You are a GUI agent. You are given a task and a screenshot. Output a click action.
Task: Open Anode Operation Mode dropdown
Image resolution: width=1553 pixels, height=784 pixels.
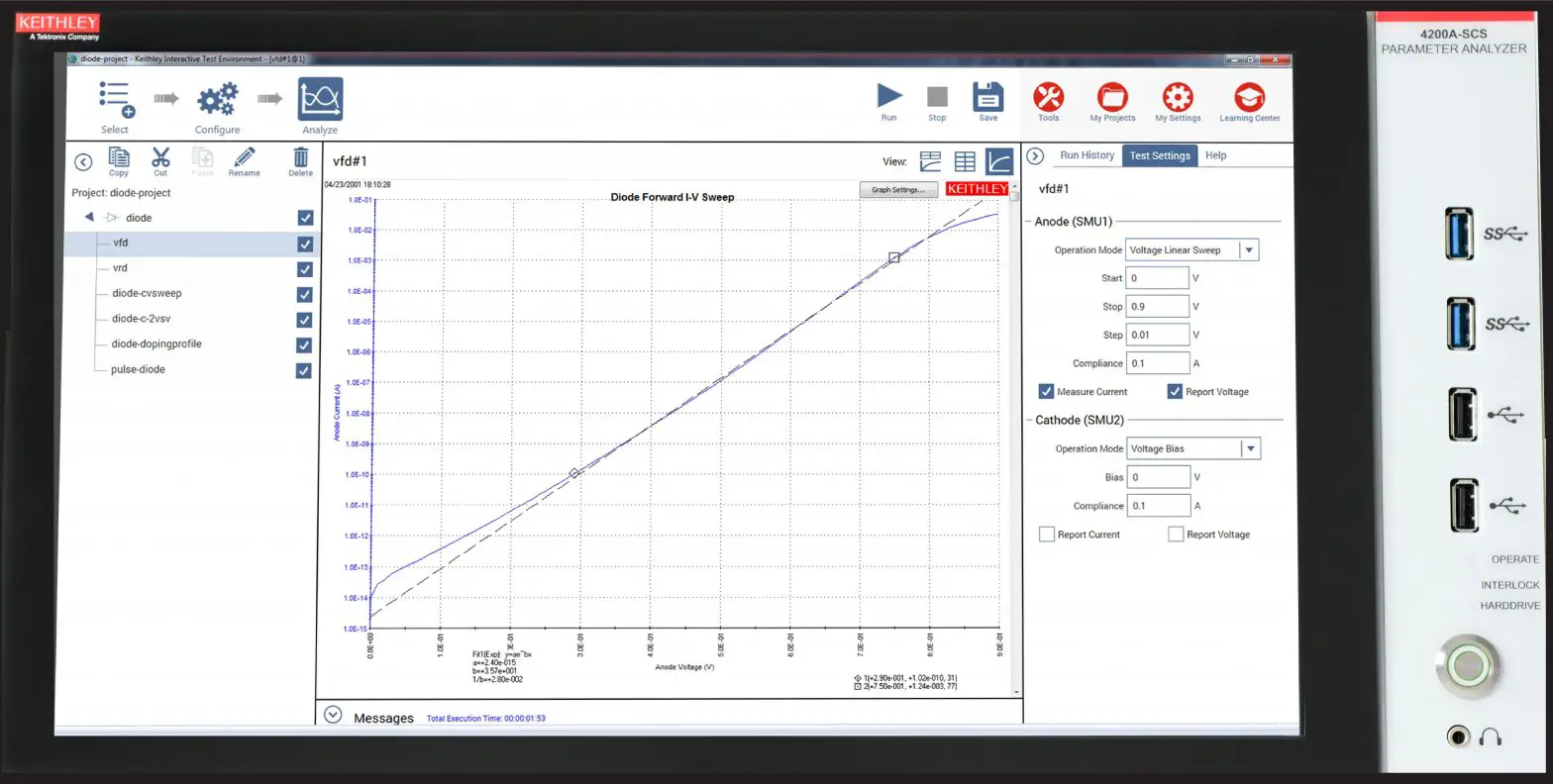pos(1249,250)
